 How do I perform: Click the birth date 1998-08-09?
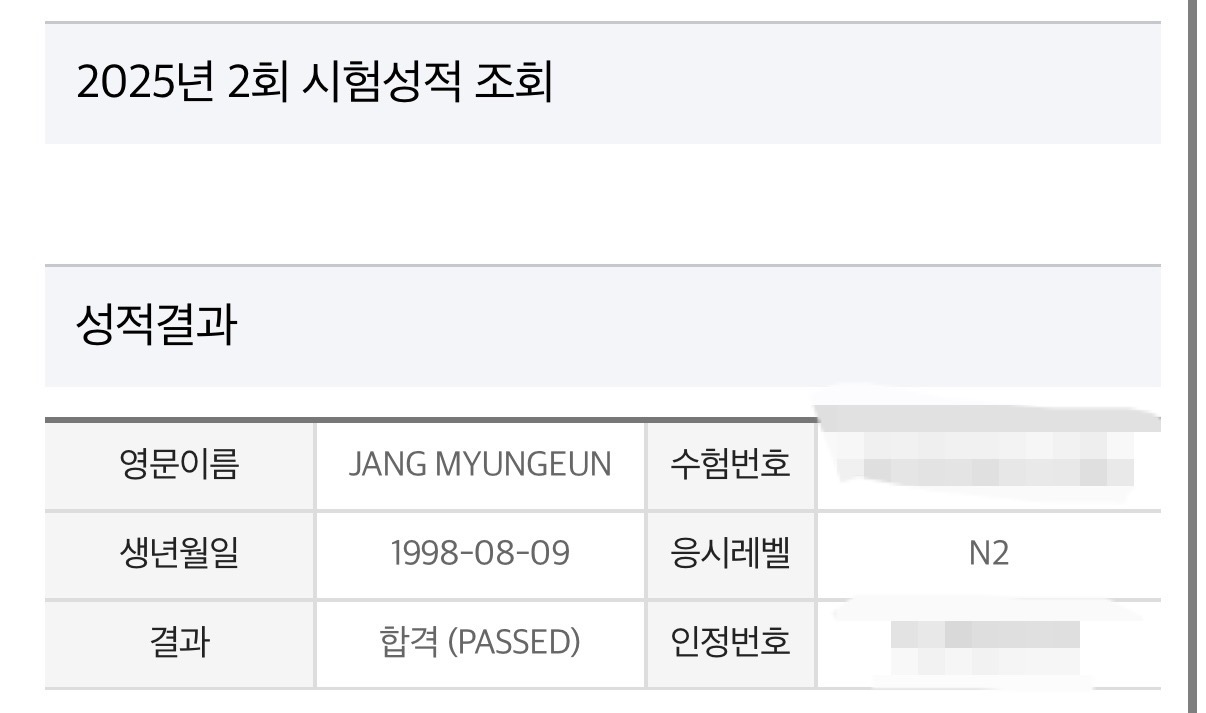[x=480, y=554]
